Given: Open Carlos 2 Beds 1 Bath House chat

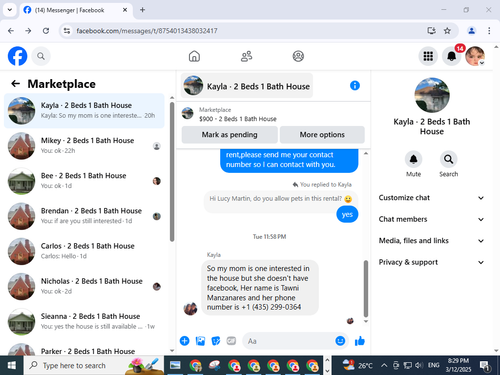Looking at the screenshot, I should (84, 251).
